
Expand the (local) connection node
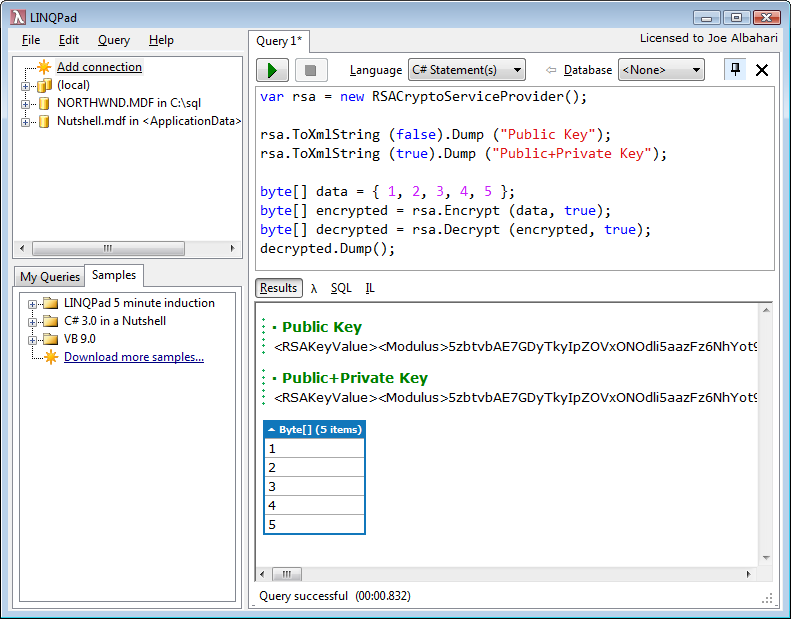pos(25,86)
